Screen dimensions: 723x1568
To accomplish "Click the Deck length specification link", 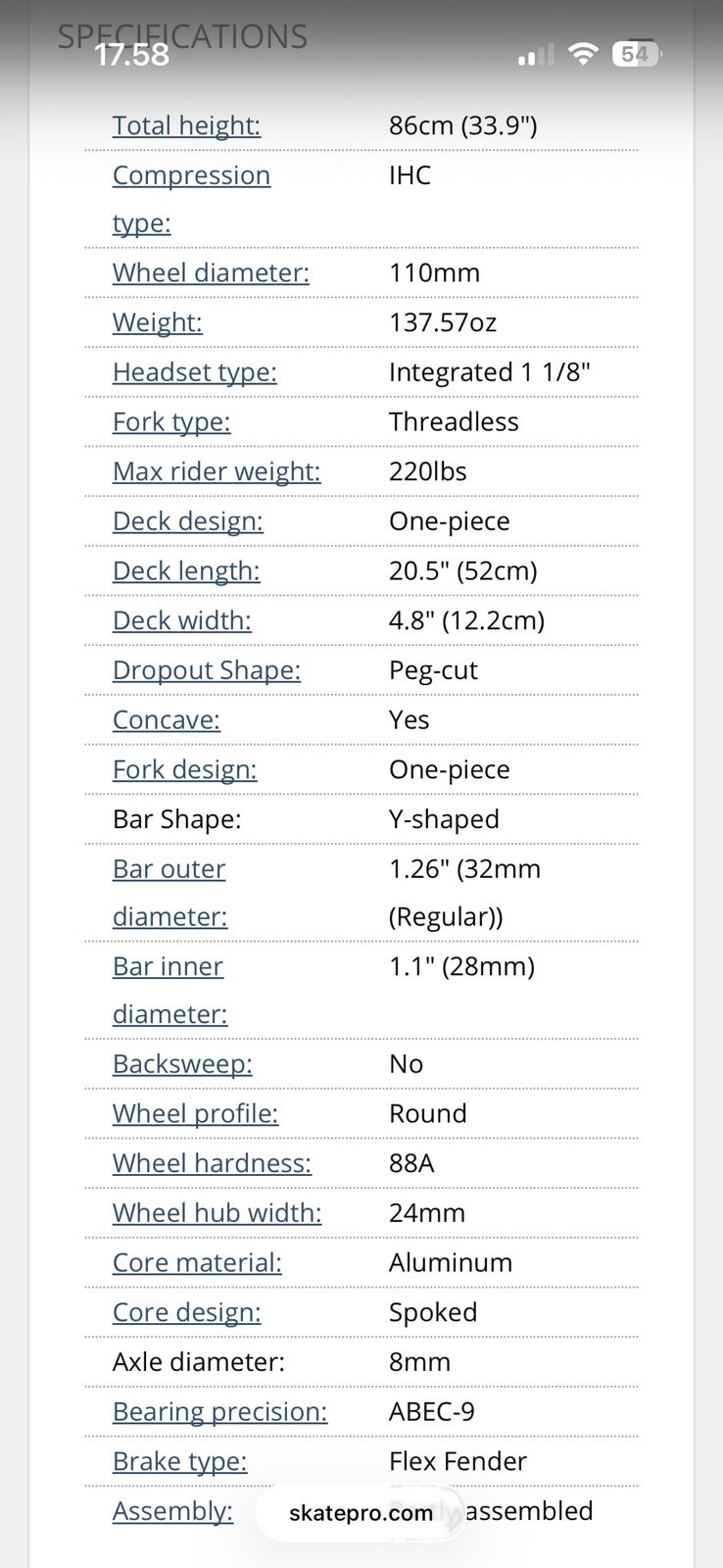I will coord(186,570).
